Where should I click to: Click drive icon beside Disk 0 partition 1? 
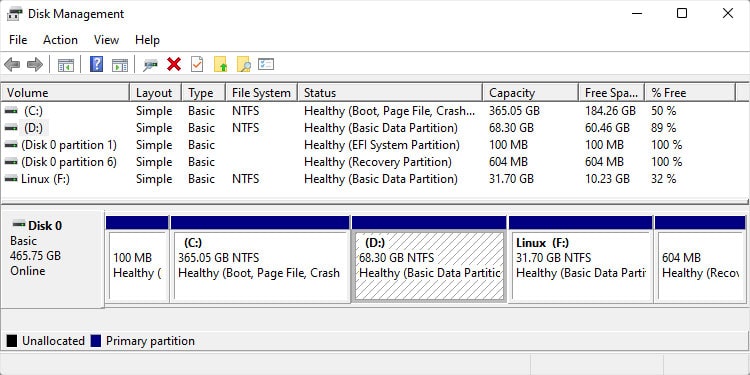[x=11, y=145]
